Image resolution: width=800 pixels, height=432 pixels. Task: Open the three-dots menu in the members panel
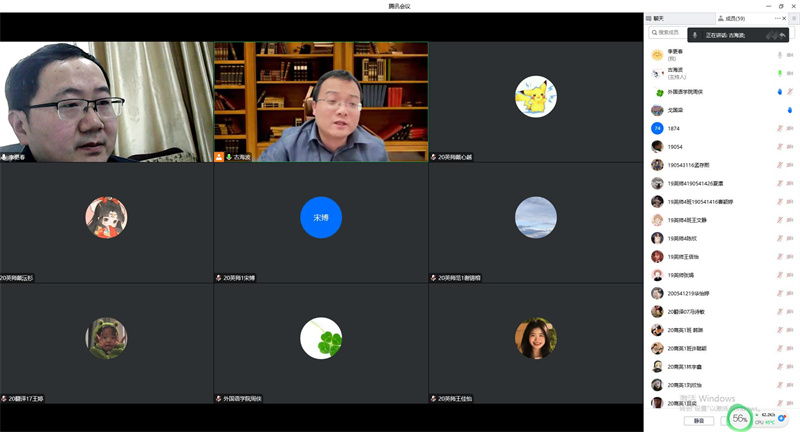(779, 19)
